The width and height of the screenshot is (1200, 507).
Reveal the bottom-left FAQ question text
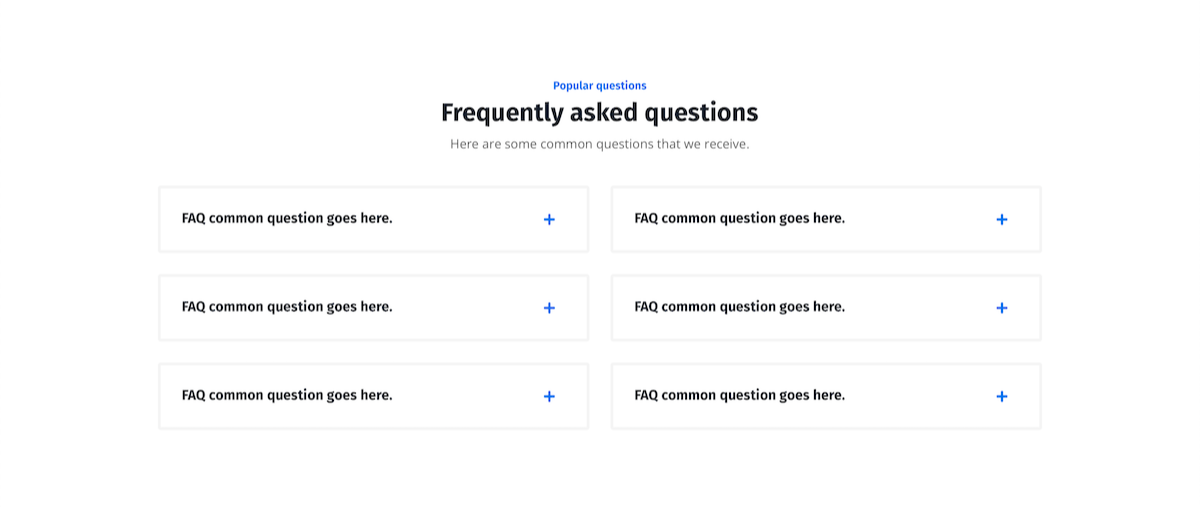(287, 395)
